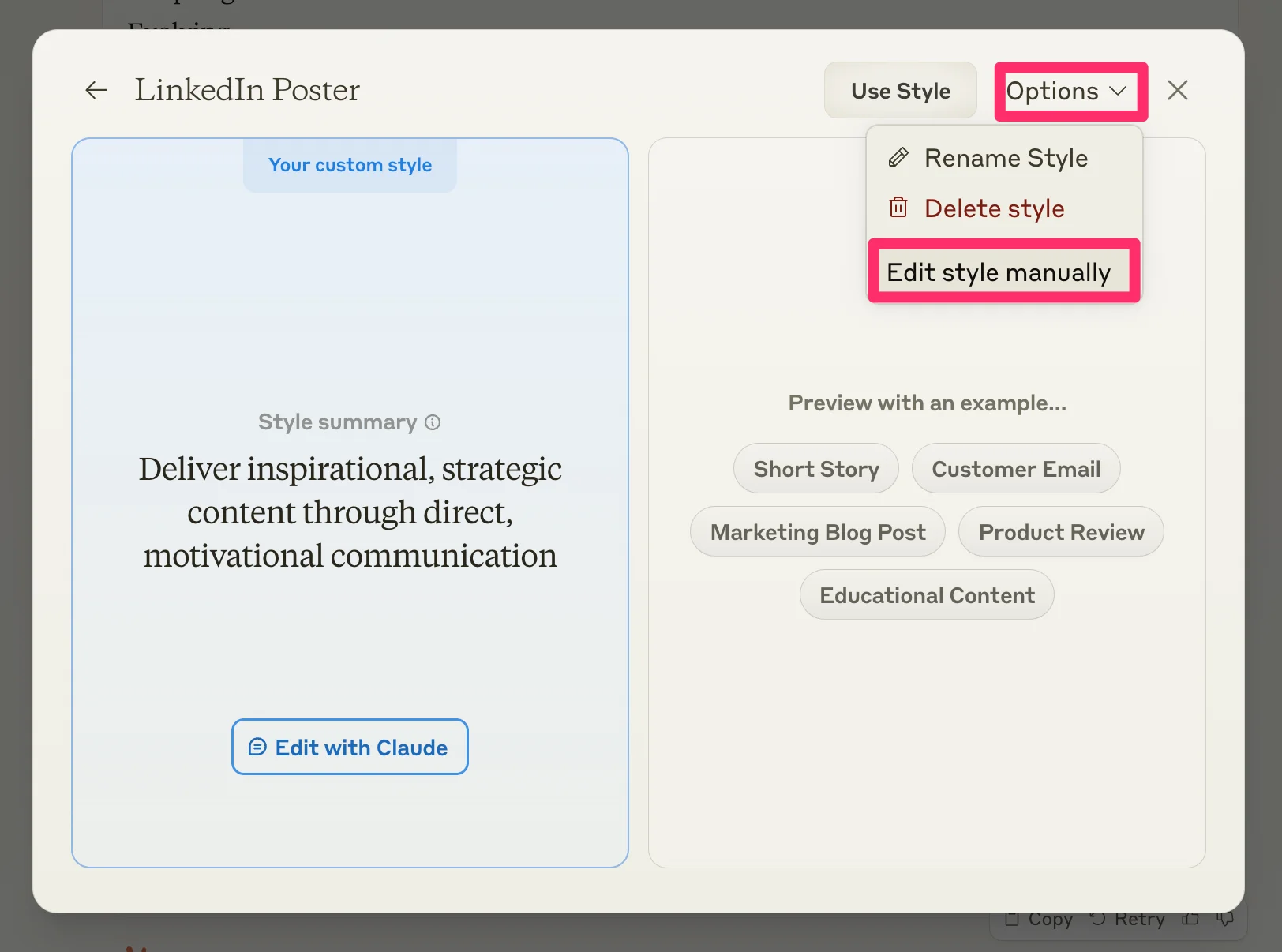This screenshot has height=952, width=1282.
Task: Click the Style summary info icon
Action: [433, 422]
